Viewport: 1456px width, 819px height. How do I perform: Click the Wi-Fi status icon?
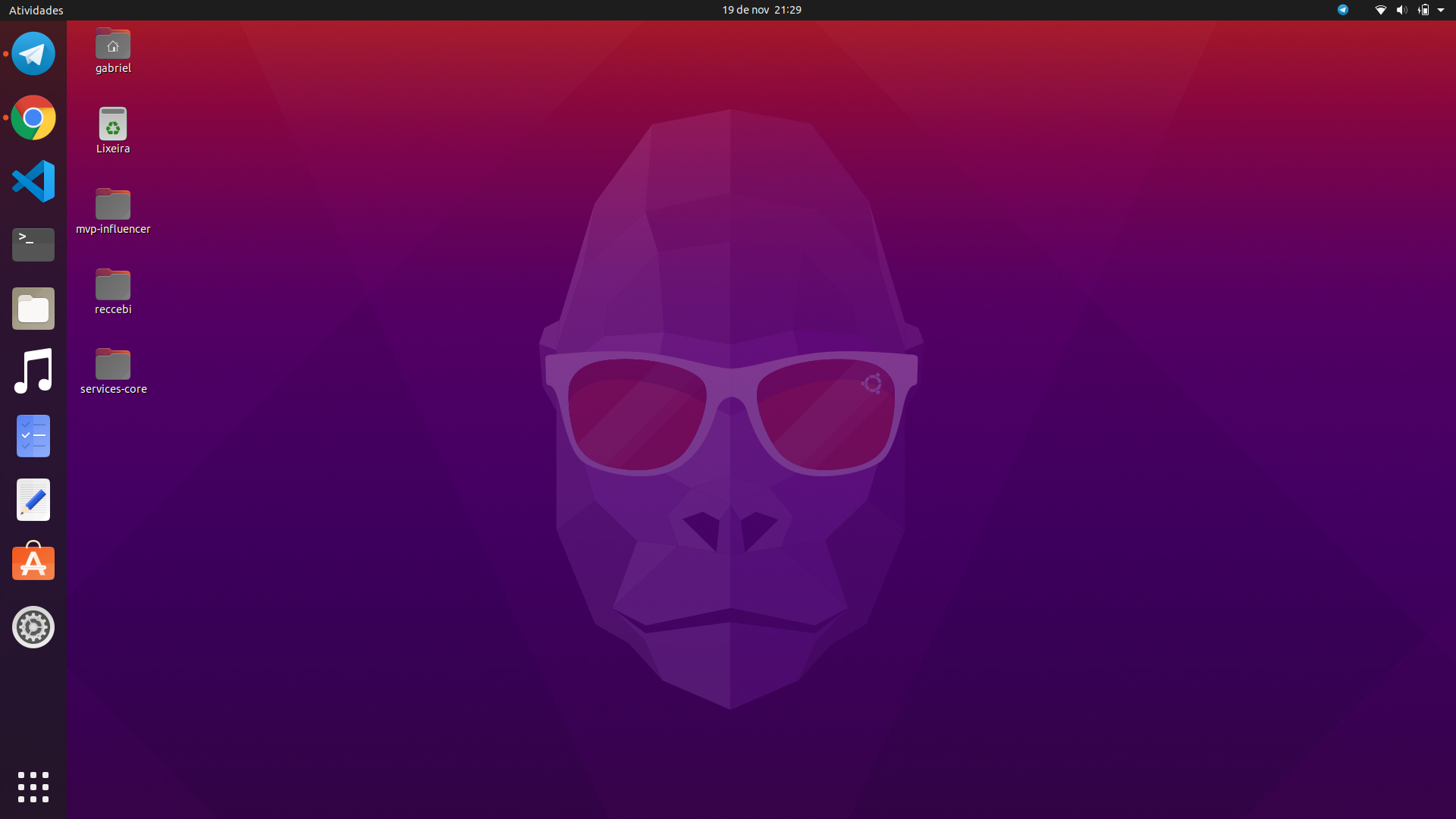1380,10
